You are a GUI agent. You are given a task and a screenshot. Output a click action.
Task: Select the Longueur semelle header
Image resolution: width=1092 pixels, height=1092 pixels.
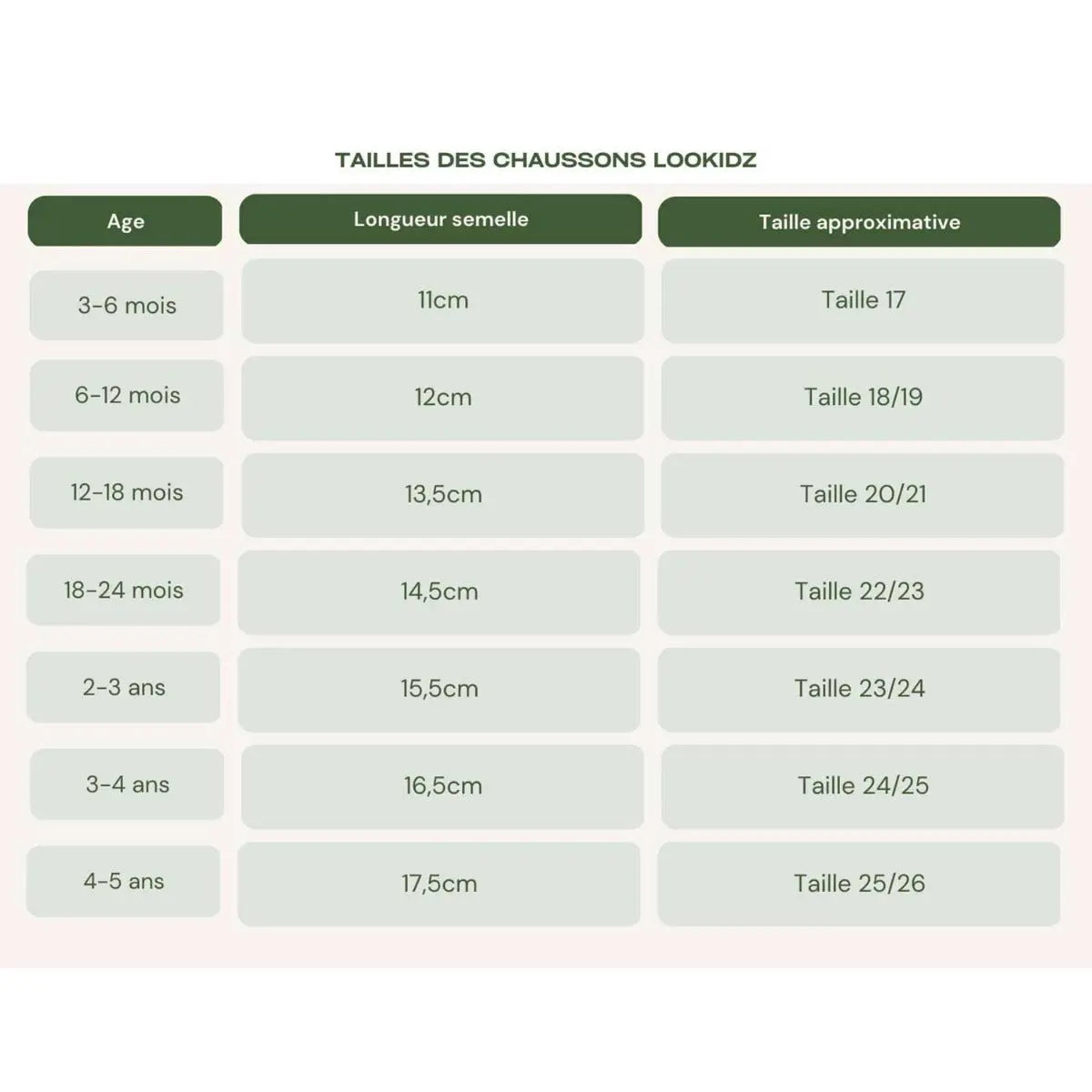440,219
